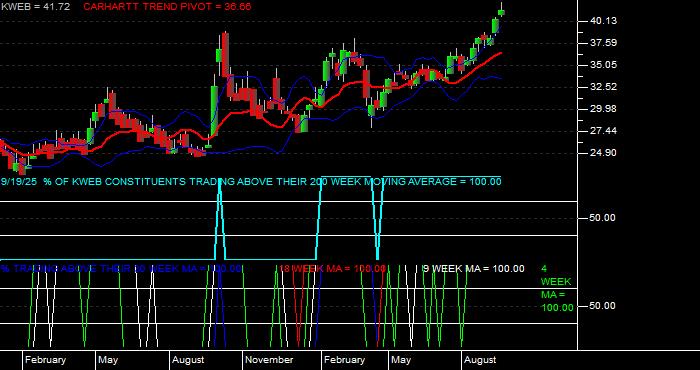Click the first May label on time axis
Viewport: 700px width, 370px height.
[x=108, y=360]
